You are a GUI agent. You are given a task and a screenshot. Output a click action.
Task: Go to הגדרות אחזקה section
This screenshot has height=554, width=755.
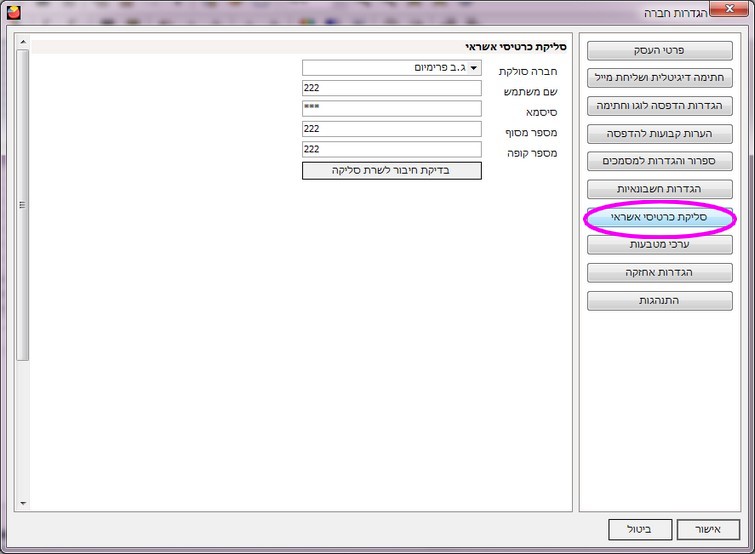coord(659,272)
